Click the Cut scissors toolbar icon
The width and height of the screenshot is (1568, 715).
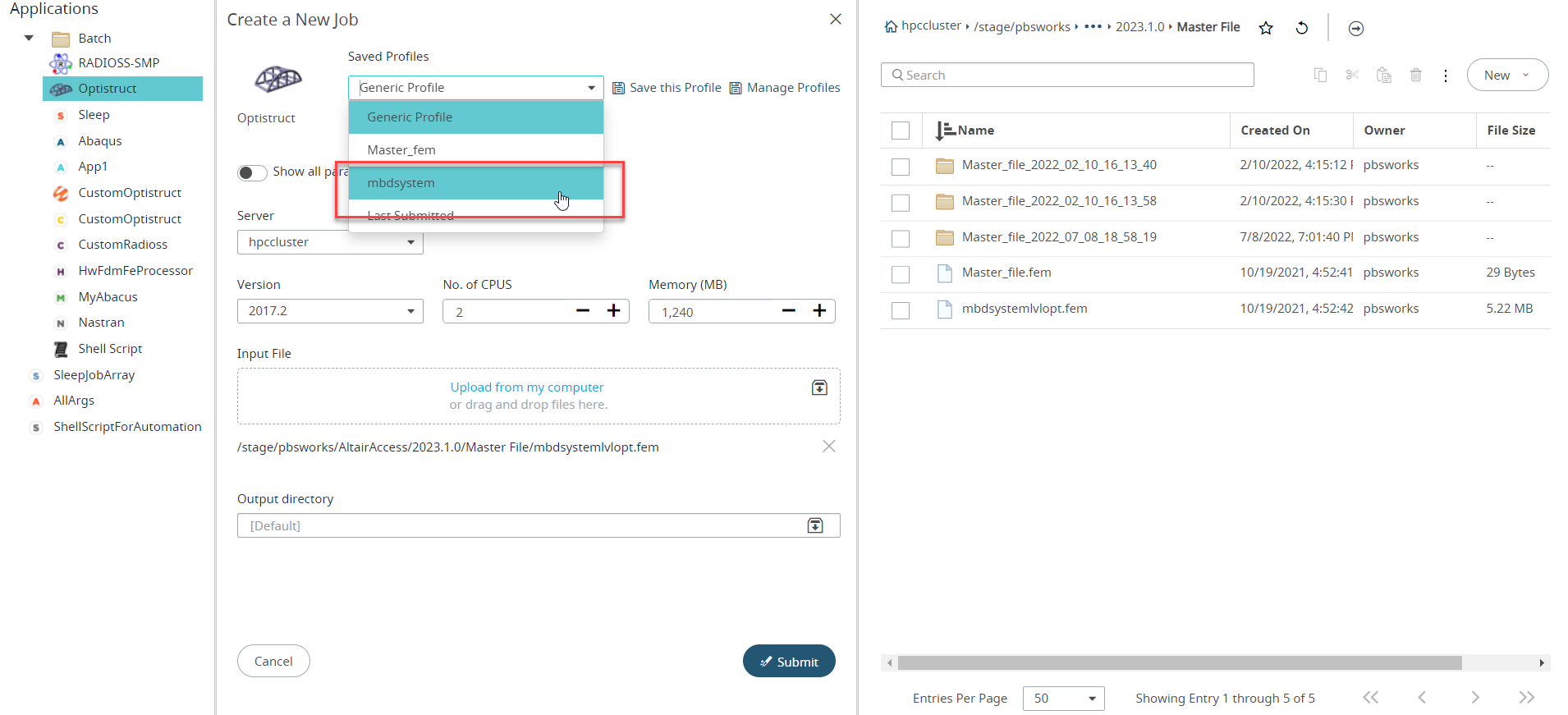point(1352,76)
